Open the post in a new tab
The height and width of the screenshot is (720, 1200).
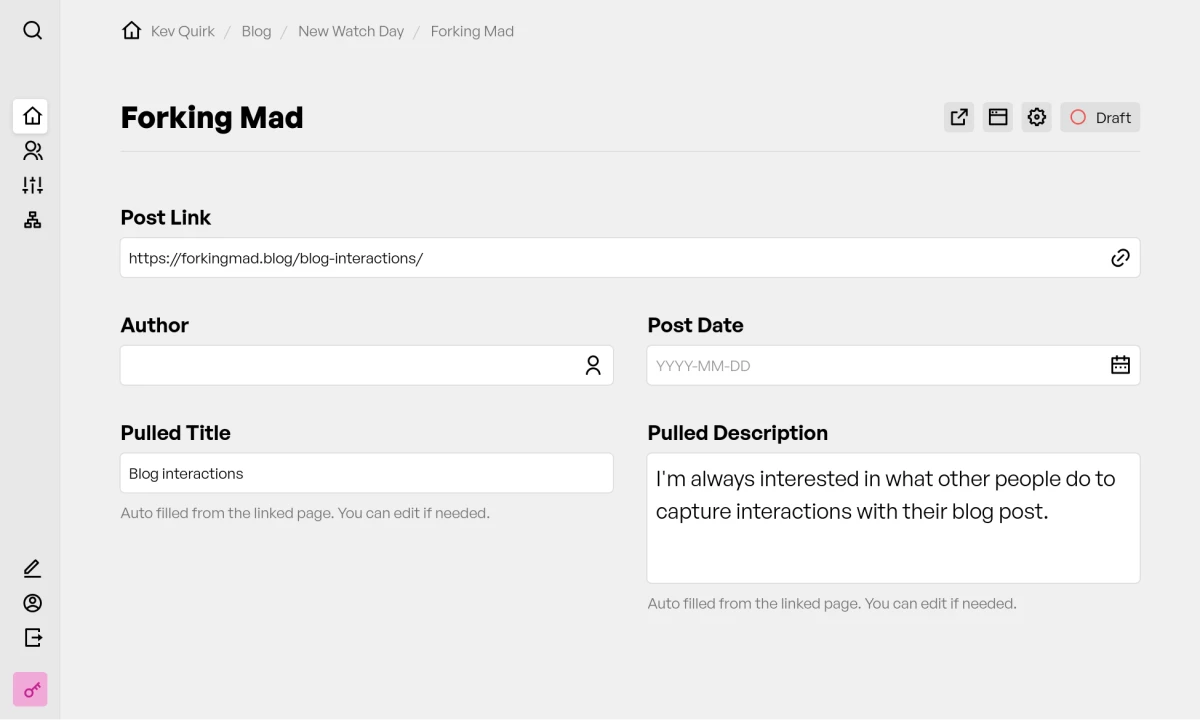pyautogui.click(x=958, y=117)
